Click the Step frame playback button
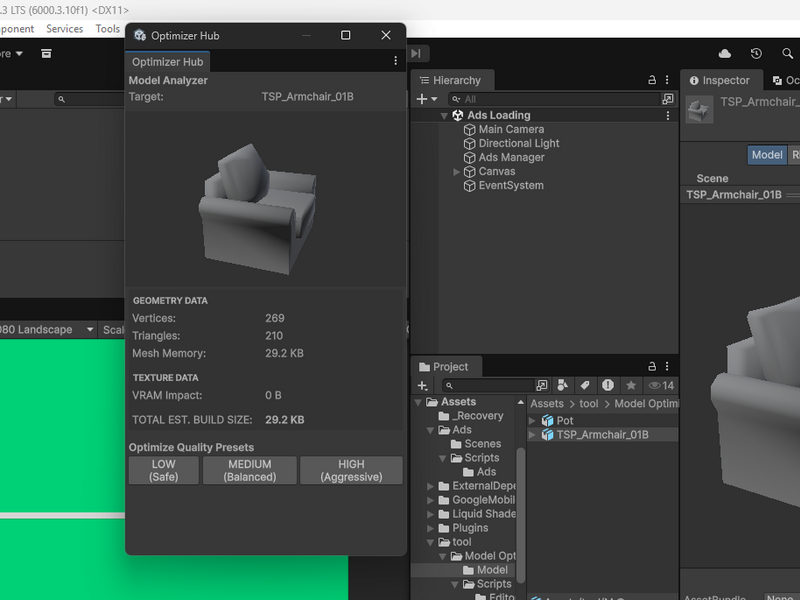Screen dimensions: 800x600 [x=416, y=53]
